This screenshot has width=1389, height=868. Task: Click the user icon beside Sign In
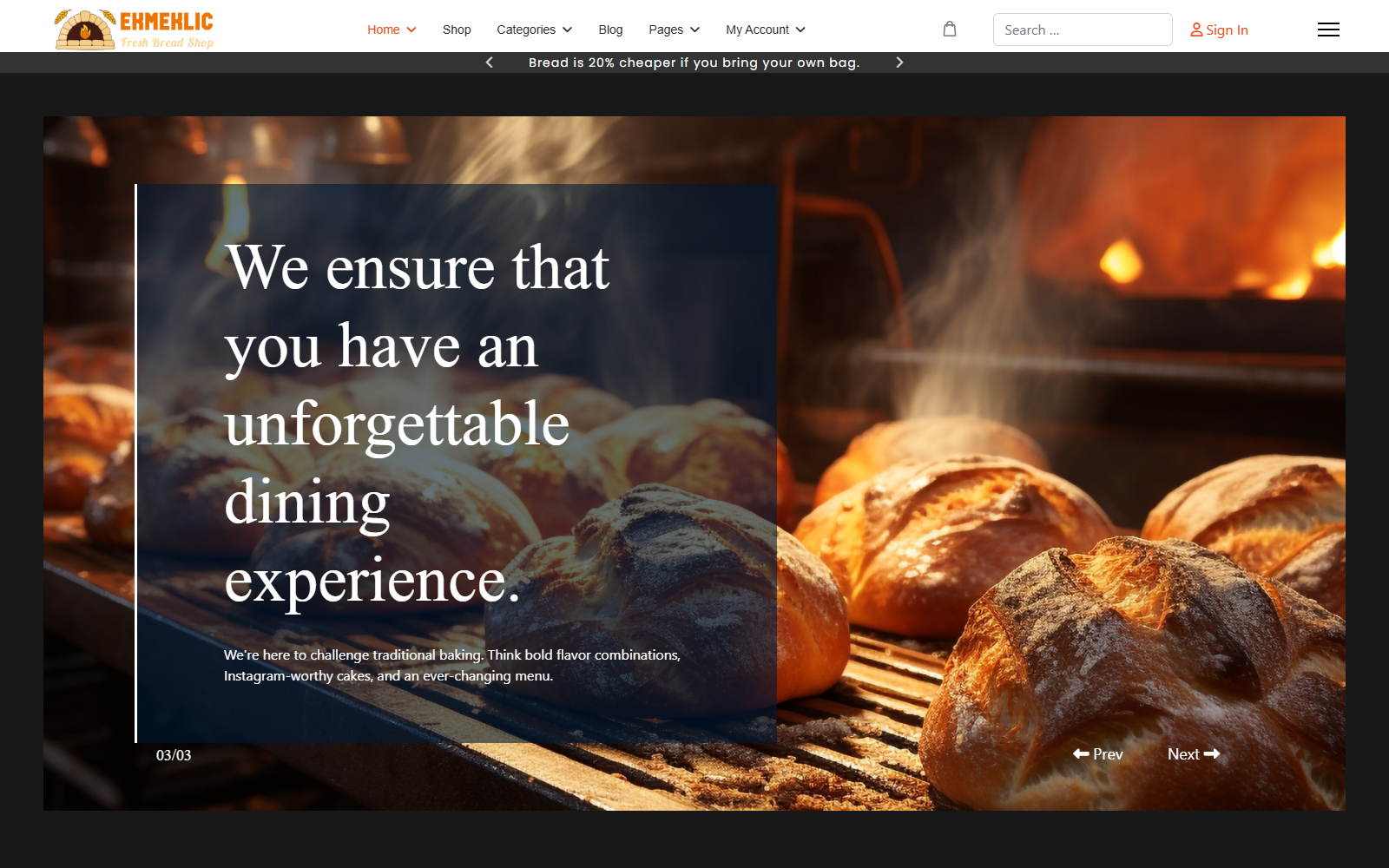tap(1196, 30)
